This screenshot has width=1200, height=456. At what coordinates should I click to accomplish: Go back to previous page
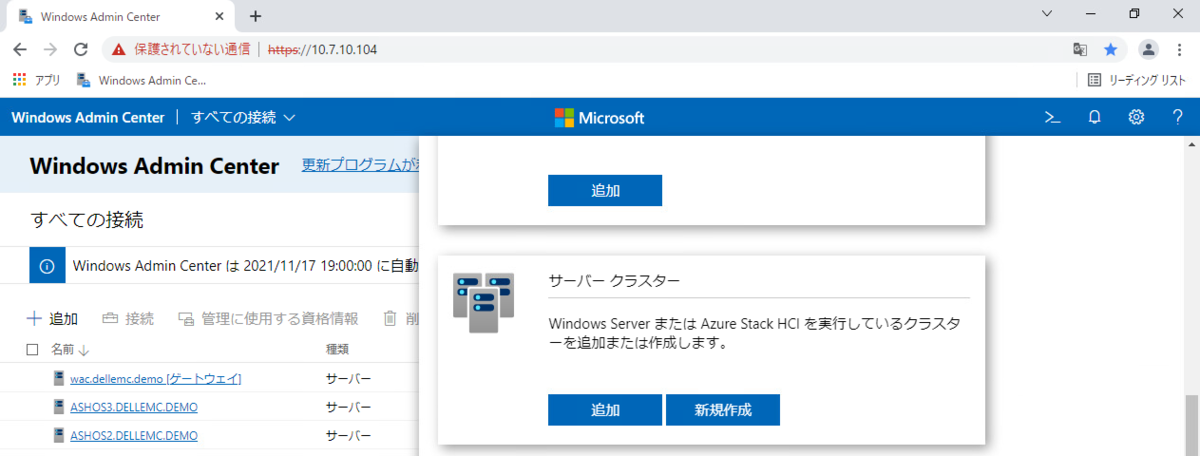(20, 49)
